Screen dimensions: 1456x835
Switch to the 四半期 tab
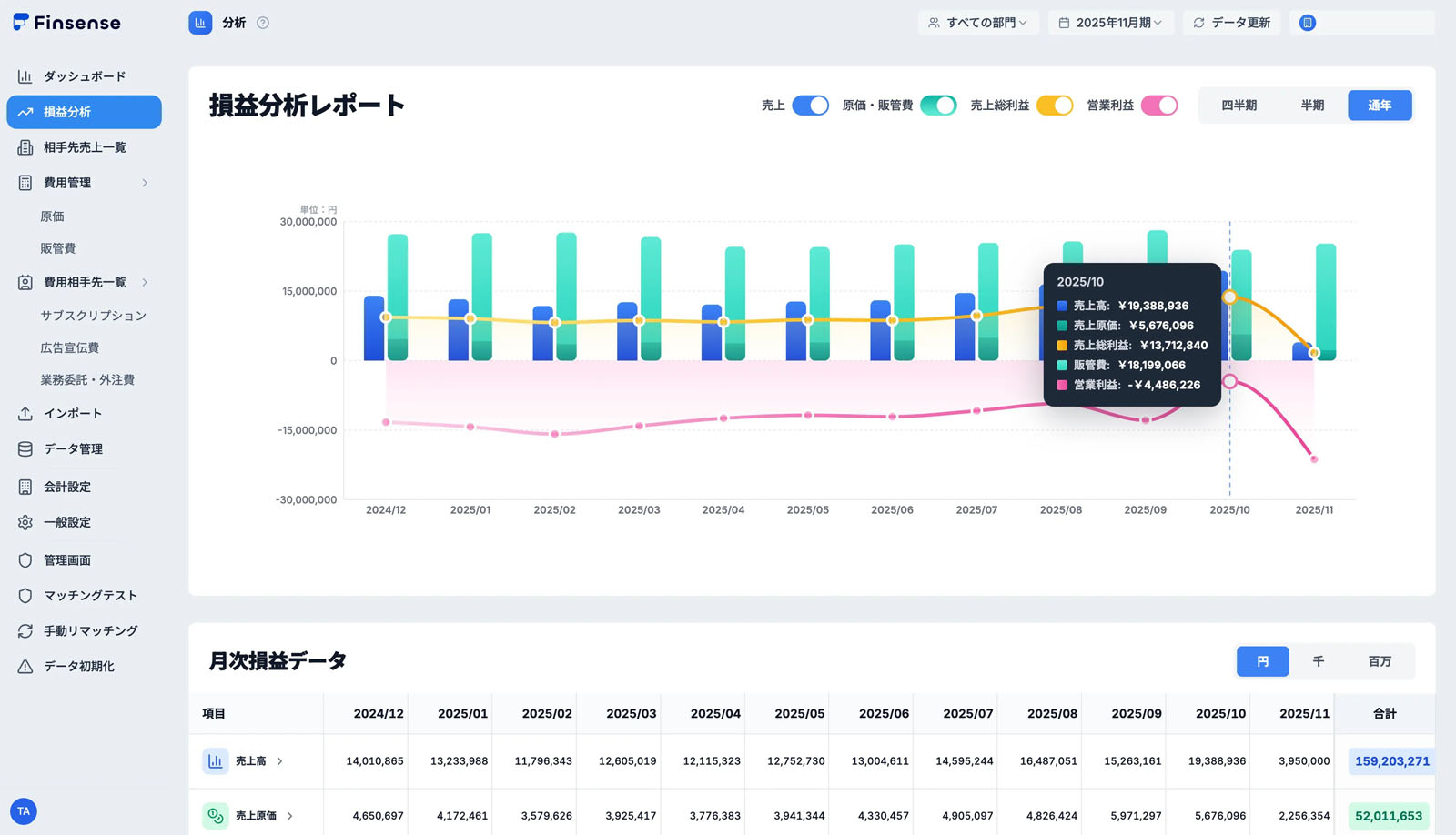tap(1239, 106)
